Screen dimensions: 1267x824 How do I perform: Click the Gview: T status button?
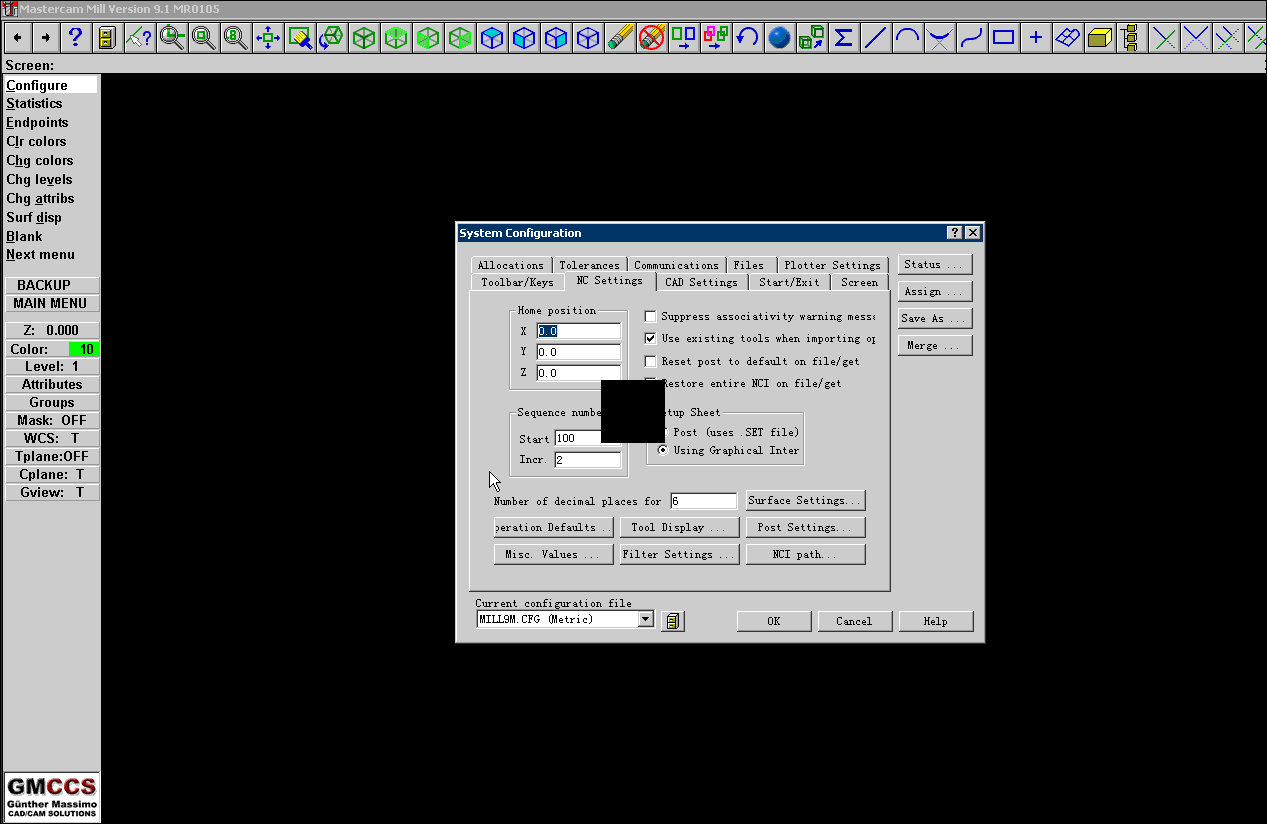tap(51, 492)
